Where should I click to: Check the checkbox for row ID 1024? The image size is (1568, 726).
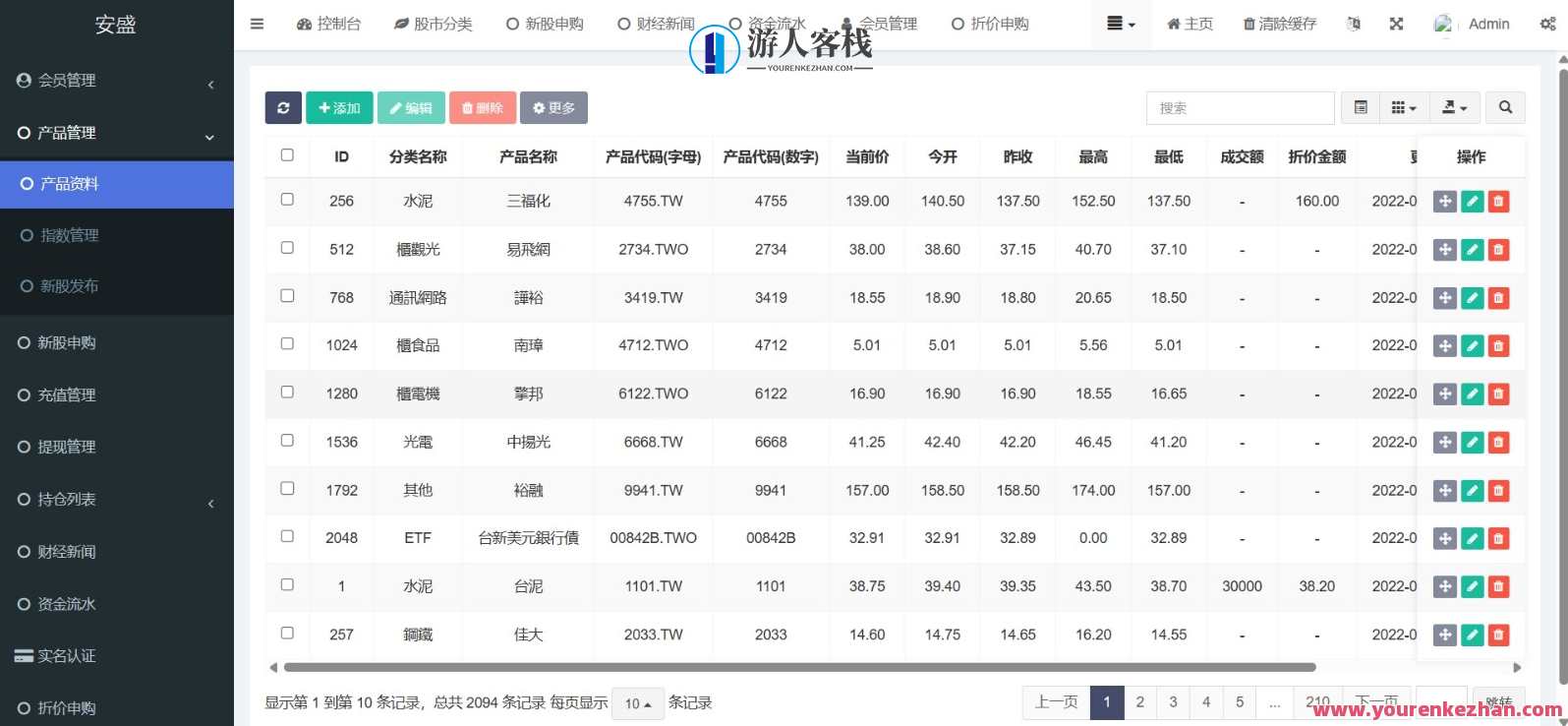pos(287,343)
